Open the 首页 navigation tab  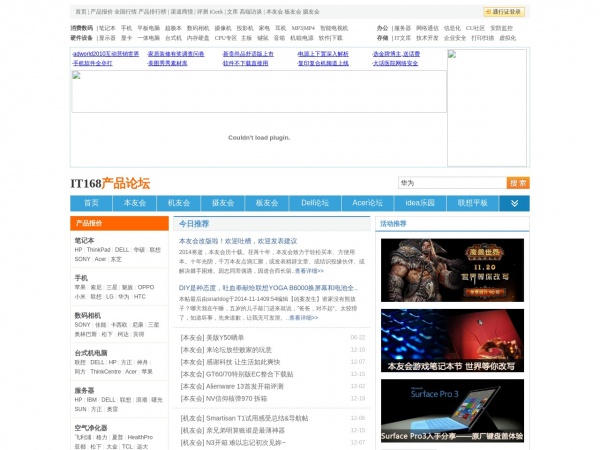(91, 203)
